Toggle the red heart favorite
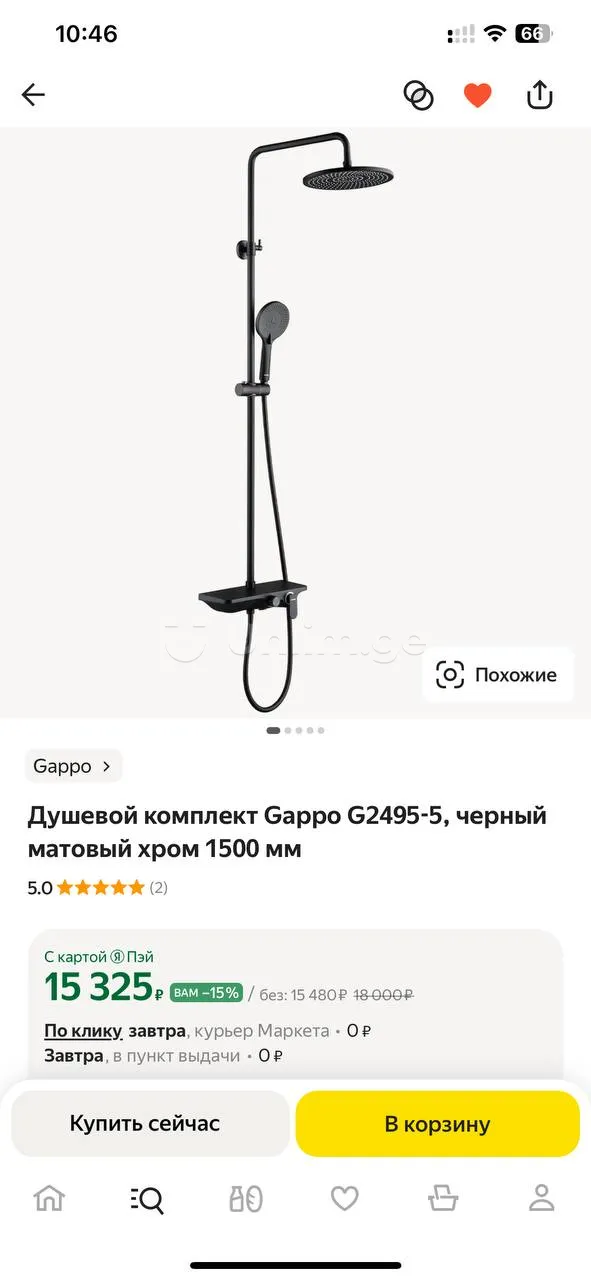Image resolution: width=591 pixels, height=1280 pixels. coord(478,96)
